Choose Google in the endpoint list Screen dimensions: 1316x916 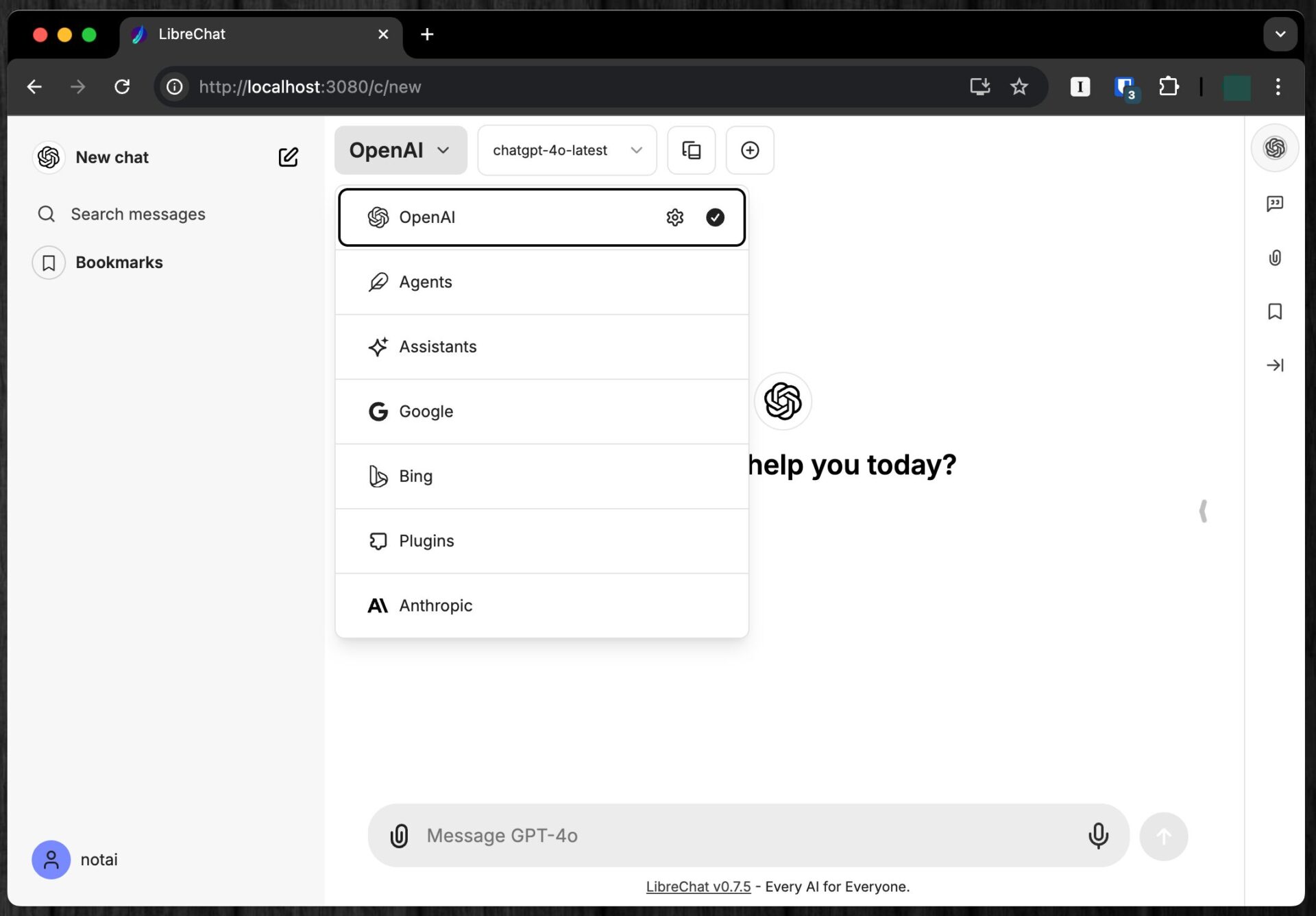pyautogui.click(x=426, y=411)
